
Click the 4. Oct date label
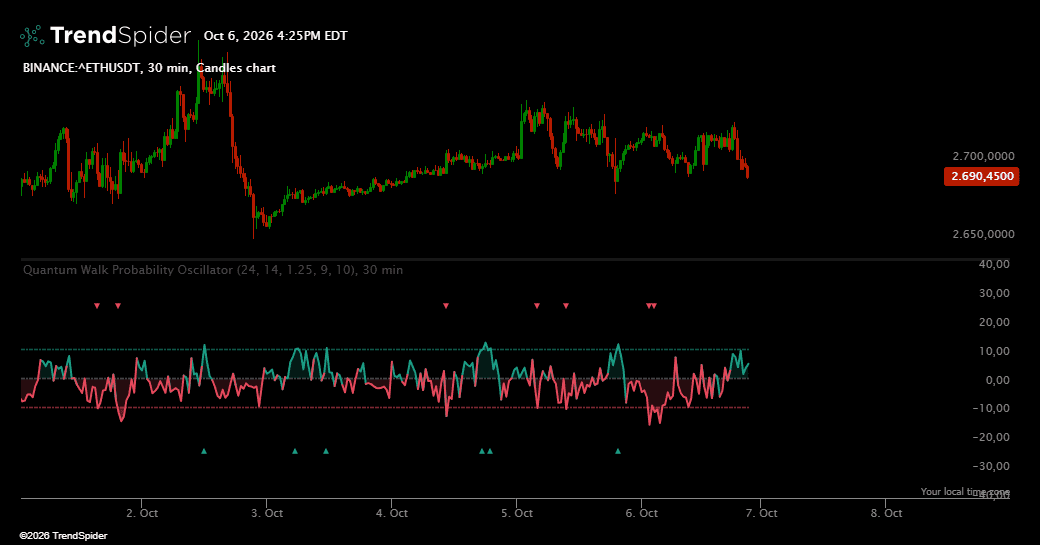click(x=392, y=513)
